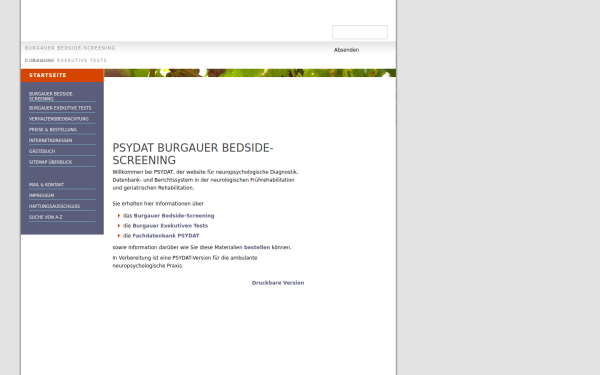The height and width of the screenshot is (375, 600).
Task: Click the text Sie erhalten hier Informationen über
Action: 158,204
